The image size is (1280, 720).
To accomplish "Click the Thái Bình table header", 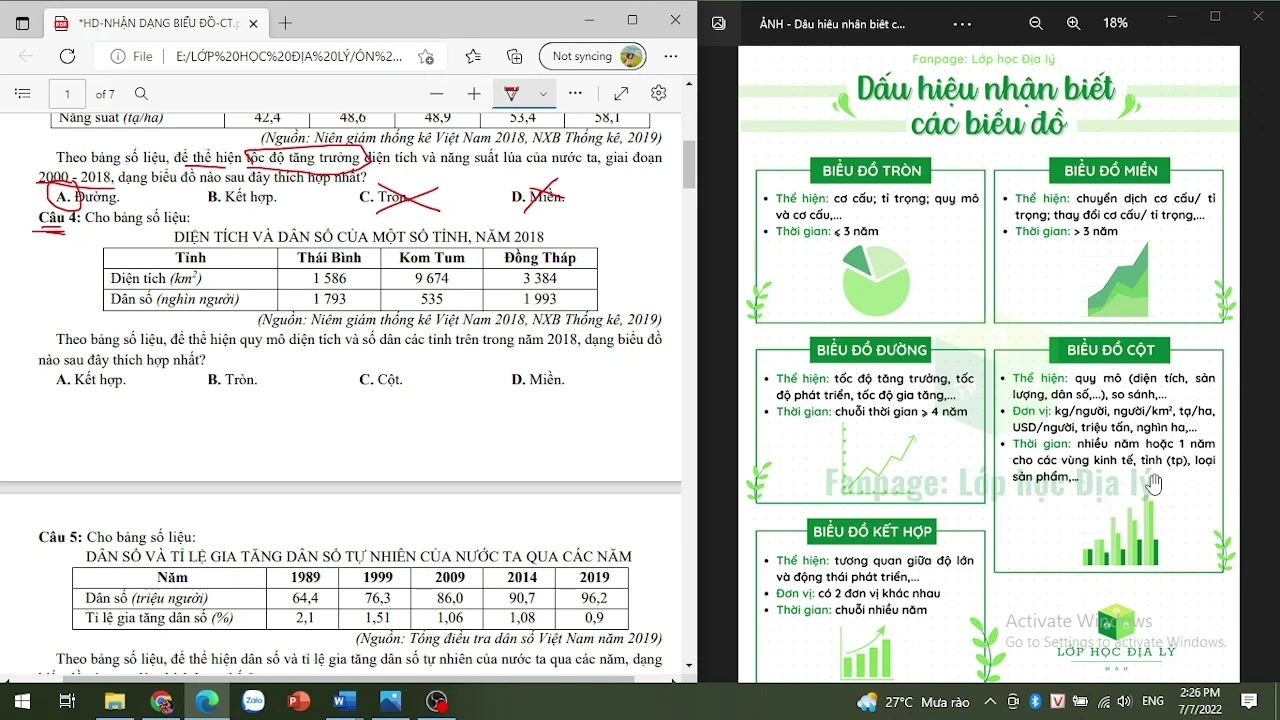I will 329,258.
